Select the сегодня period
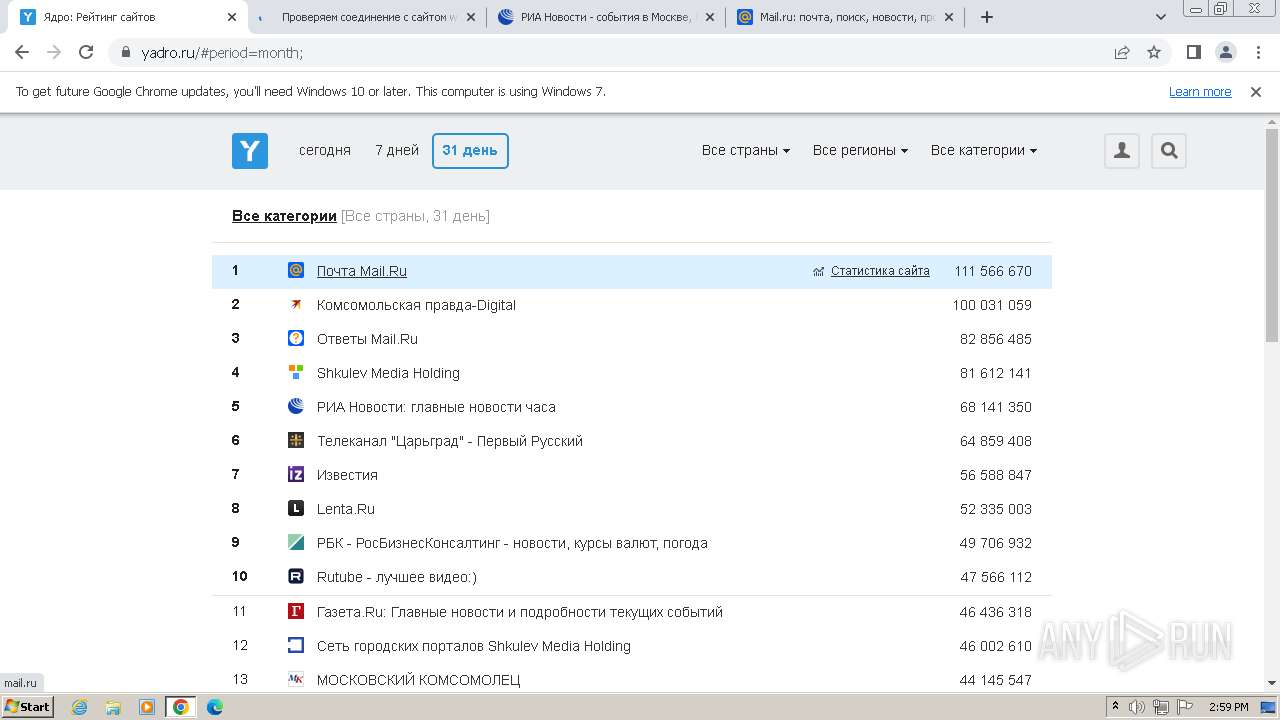Image resolution: width=1280 pixels, height=720 pixels. [x=325, y=150]
